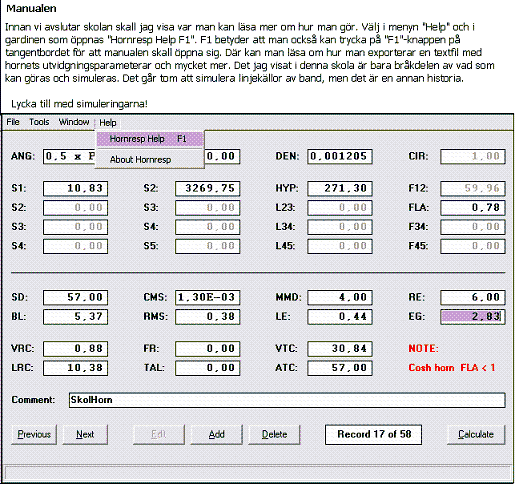Select the VTC field showing 30,84
This screenshot has width=515, height=484.
[340, 349]
